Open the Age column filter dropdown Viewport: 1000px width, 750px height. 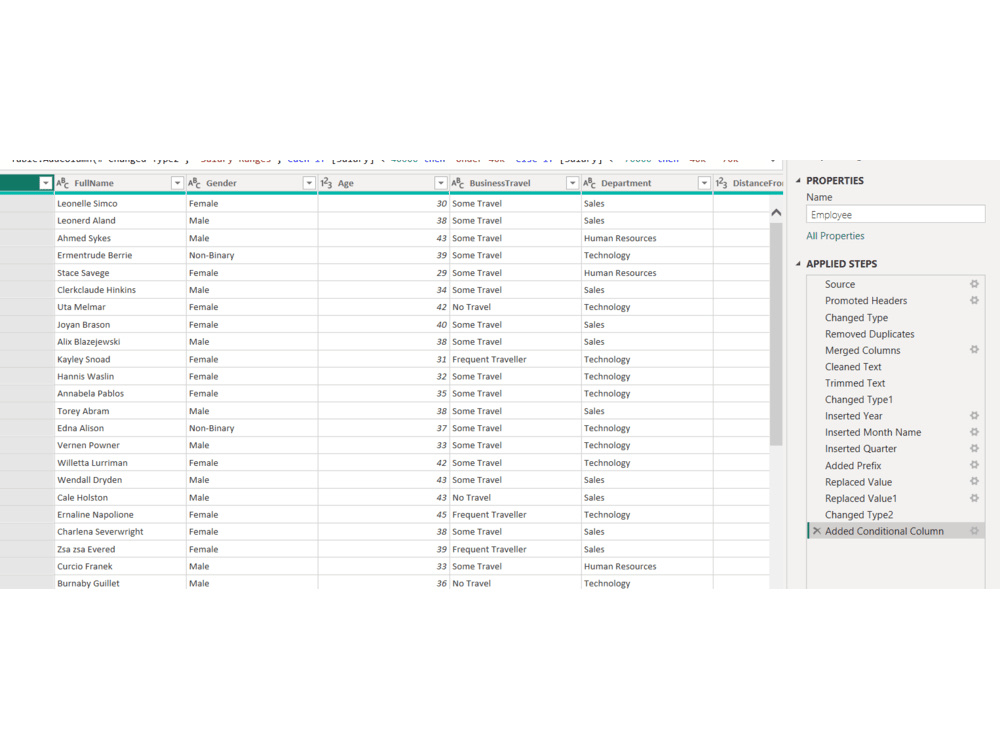[x=441, y=183]
